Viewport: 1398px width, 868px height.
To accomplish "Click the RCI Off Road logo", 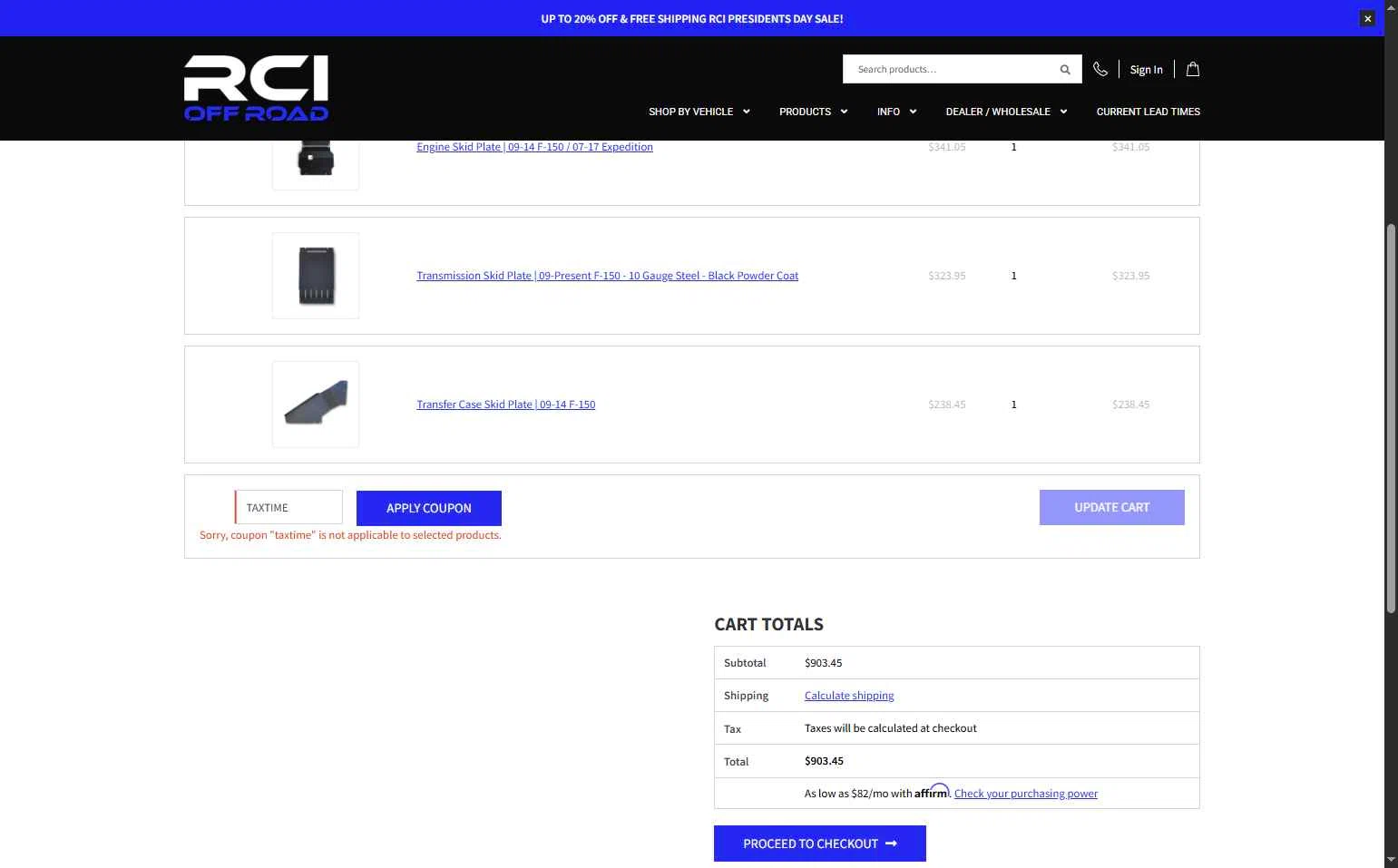I will click(x=256, y=88).
